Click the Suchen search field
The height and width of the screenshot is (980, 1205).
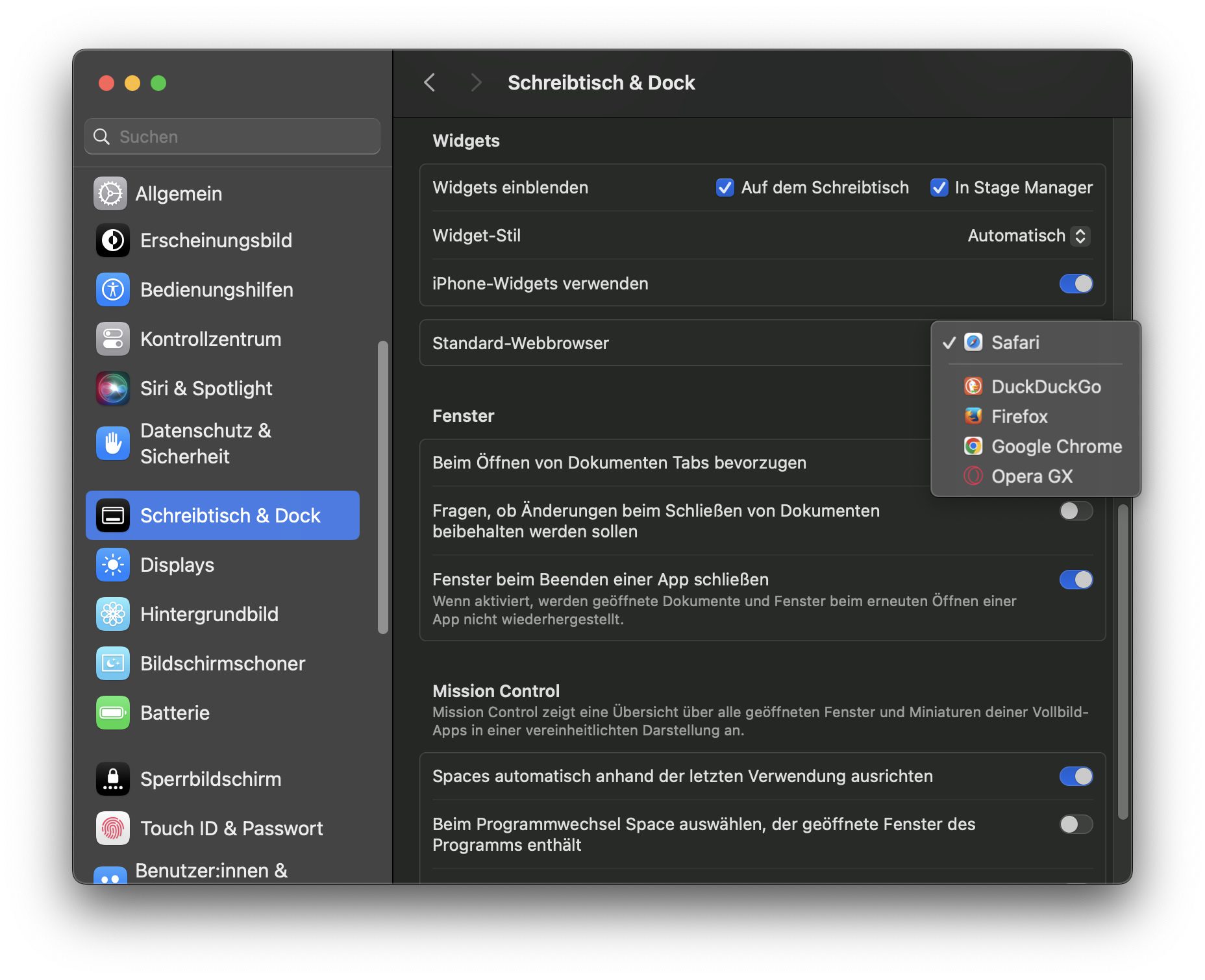coord(232,136)
